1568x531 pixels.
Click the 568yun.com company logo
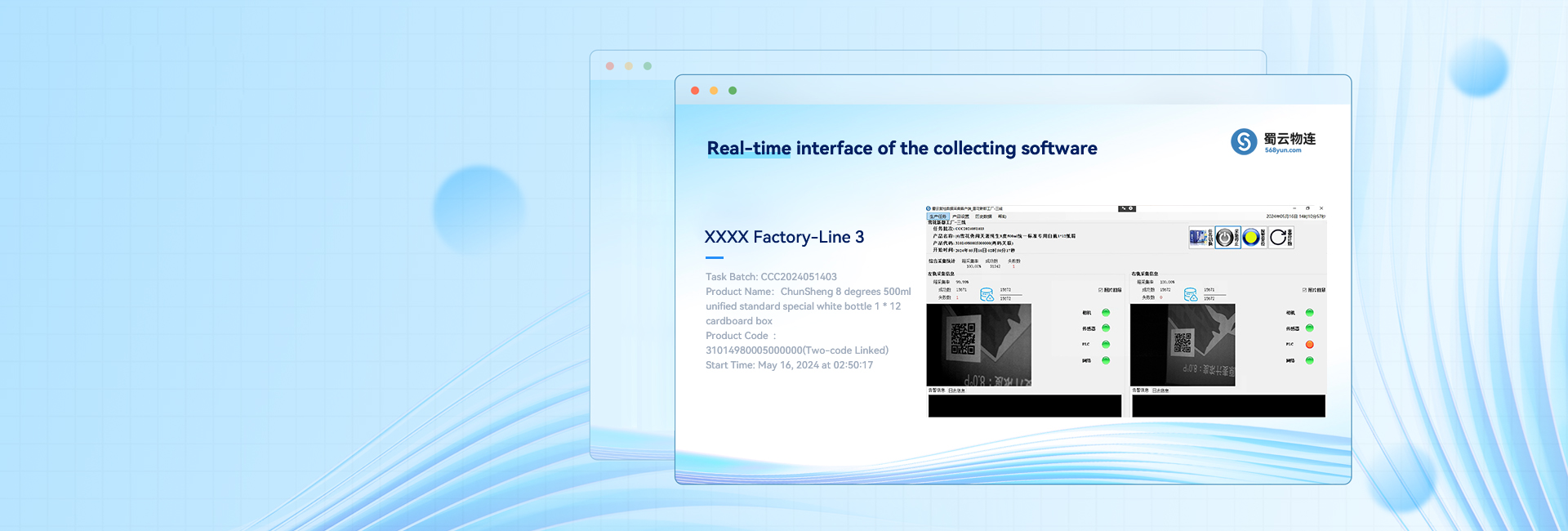pos(1273,141)
